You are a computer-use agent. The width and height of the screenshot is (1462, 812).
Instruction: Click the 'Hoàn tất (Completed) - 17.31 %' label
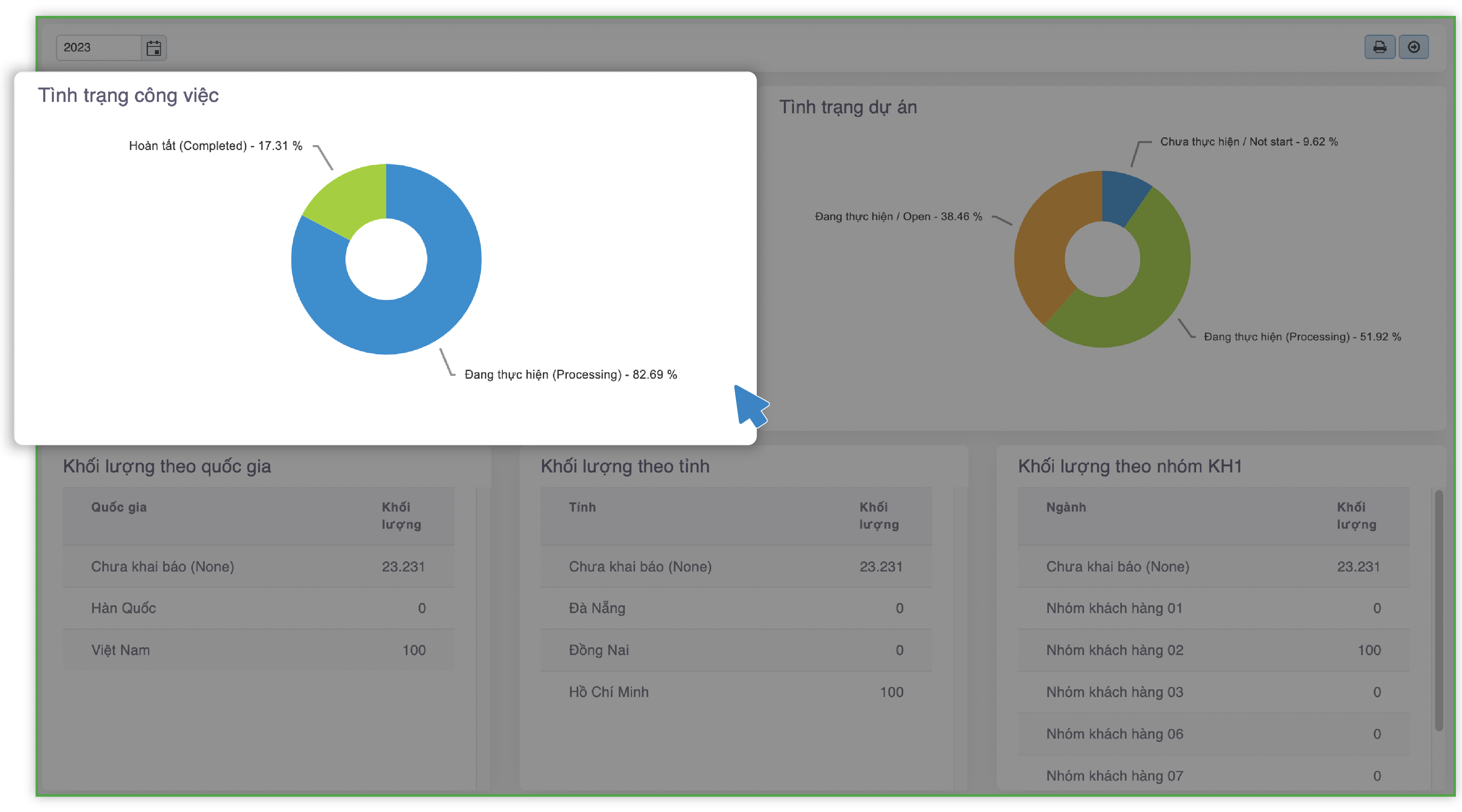click(216, 146)
